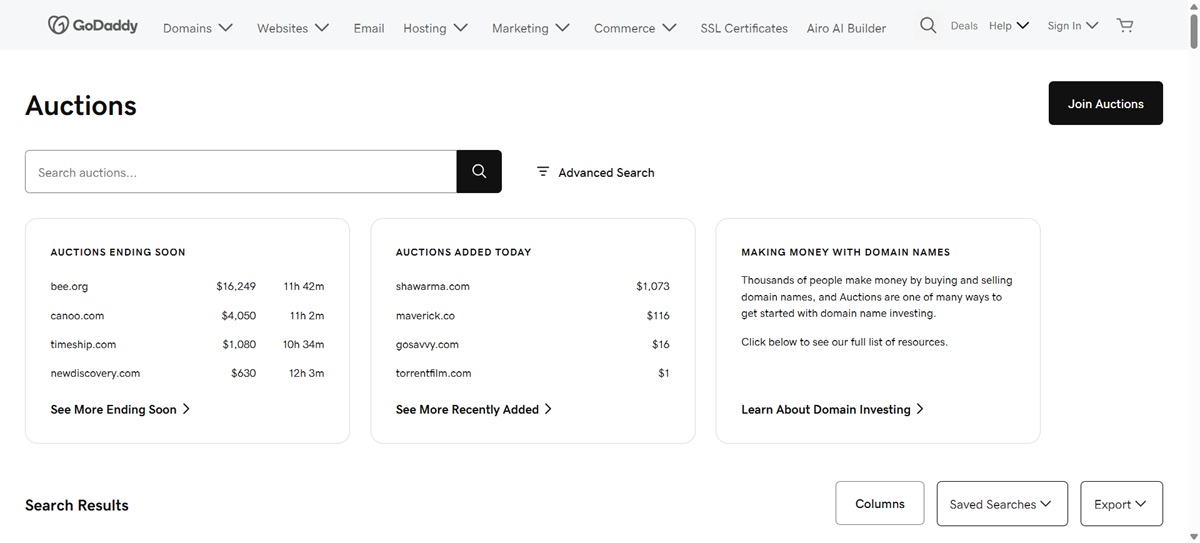Click the Auctions Added Today heading
The height and width of the screenshot is (543, 1200).
point(463,252)
